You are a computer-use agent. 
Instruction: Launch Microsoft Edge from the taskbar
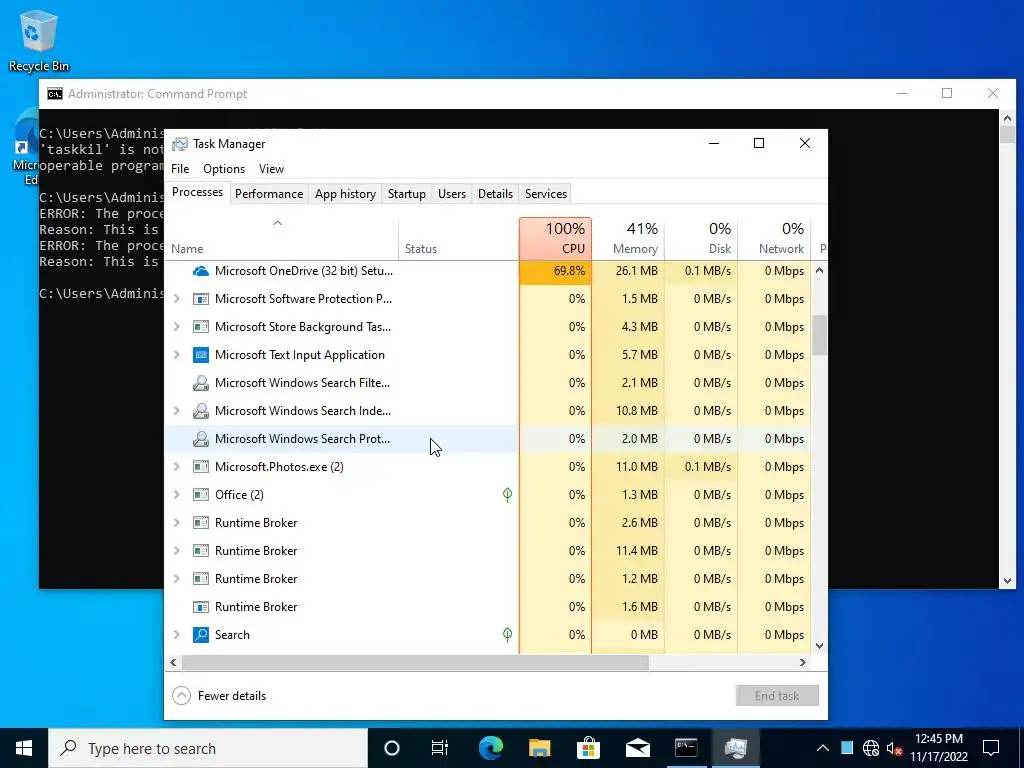pos(490,748)
